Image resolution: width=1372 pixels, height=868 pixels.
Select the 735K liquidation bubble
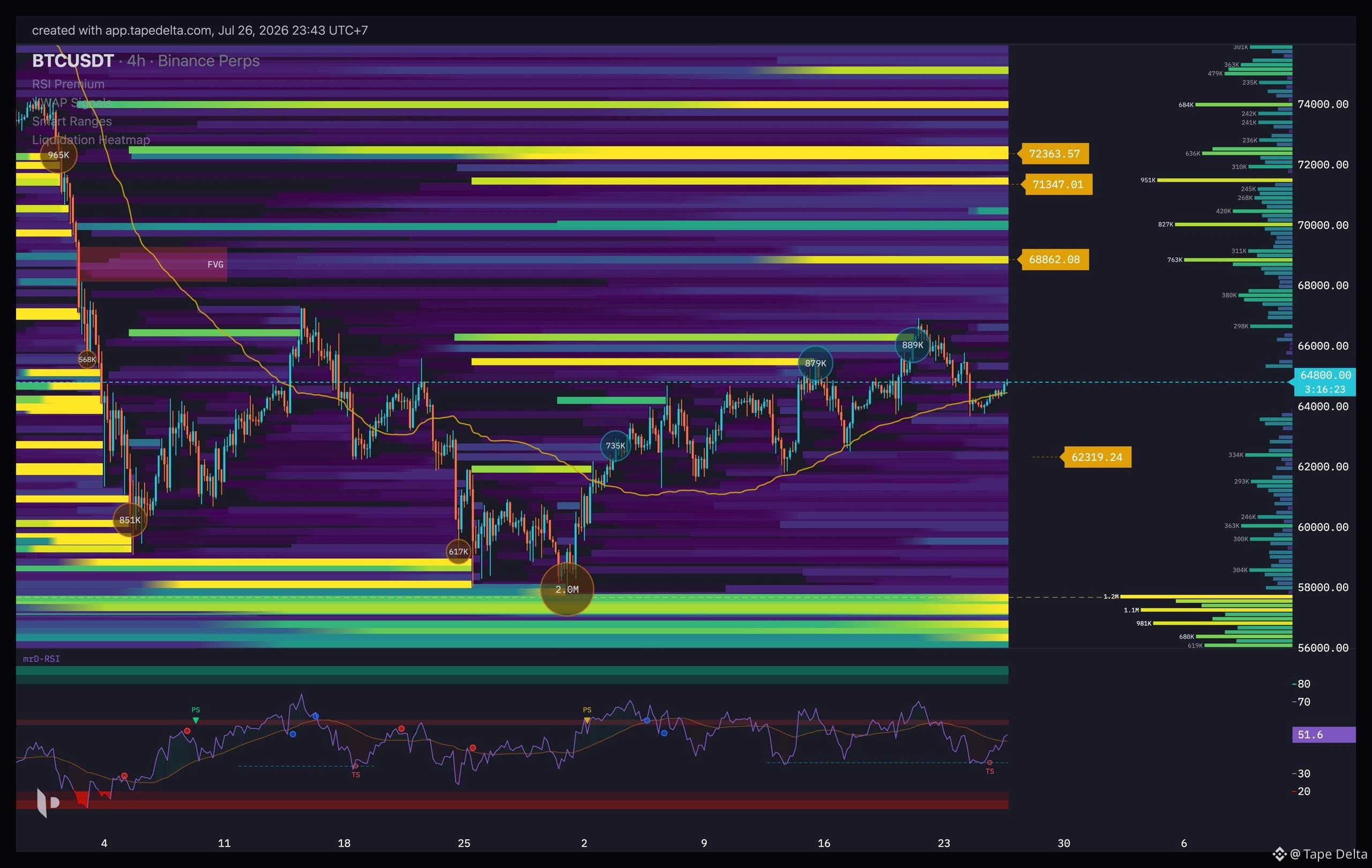tap(615, 446)
